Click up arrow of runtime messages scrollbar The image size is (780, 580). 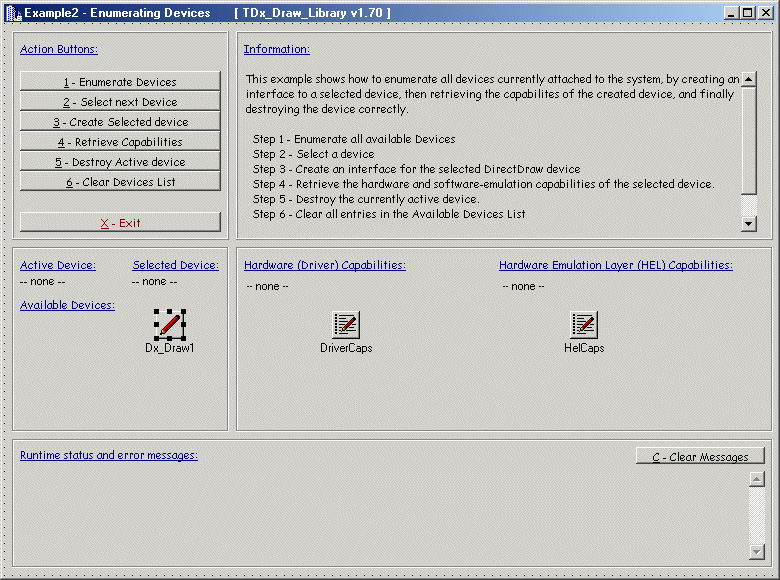point(756,479)
